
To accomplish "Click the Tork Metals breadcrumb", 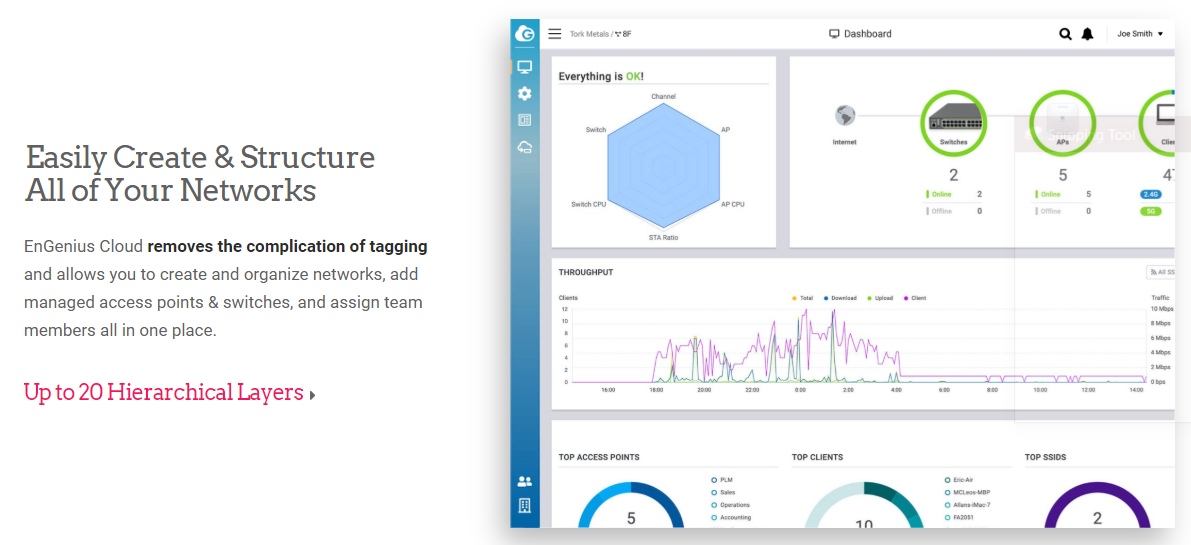I will (x=589, y=34).
